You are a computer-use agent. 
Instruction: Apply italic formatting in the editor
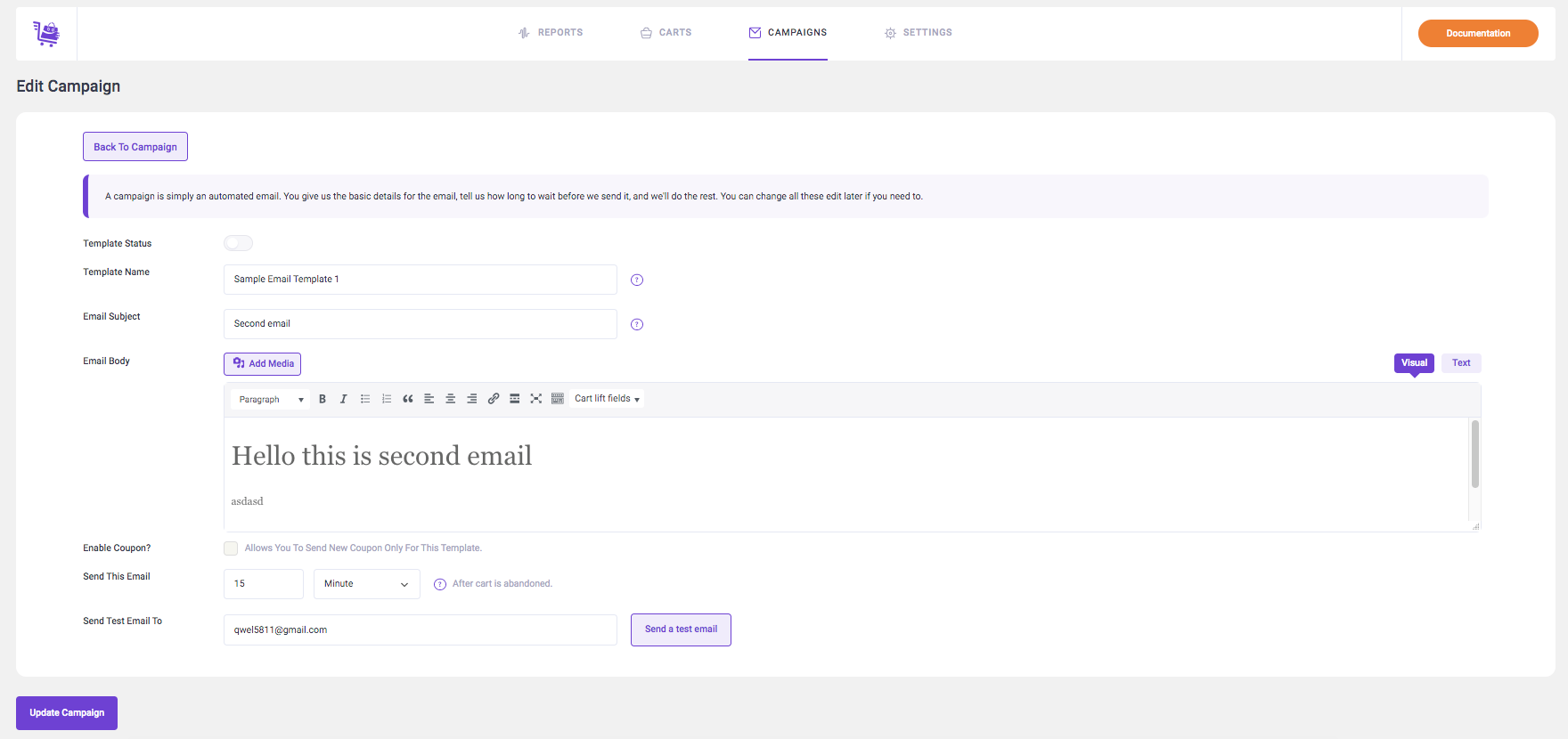click(x=344, y=399)
